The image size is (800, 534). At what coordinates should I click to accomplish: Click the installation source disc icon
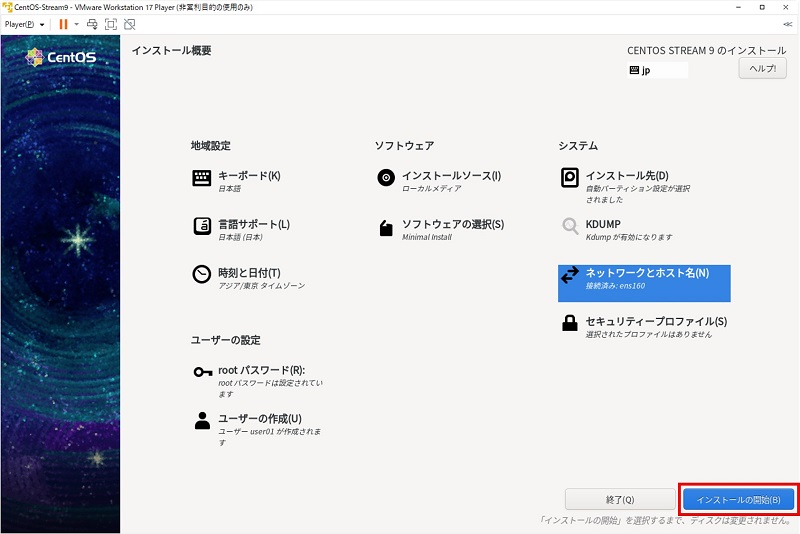pyautogui.click(x=386, y=177)
